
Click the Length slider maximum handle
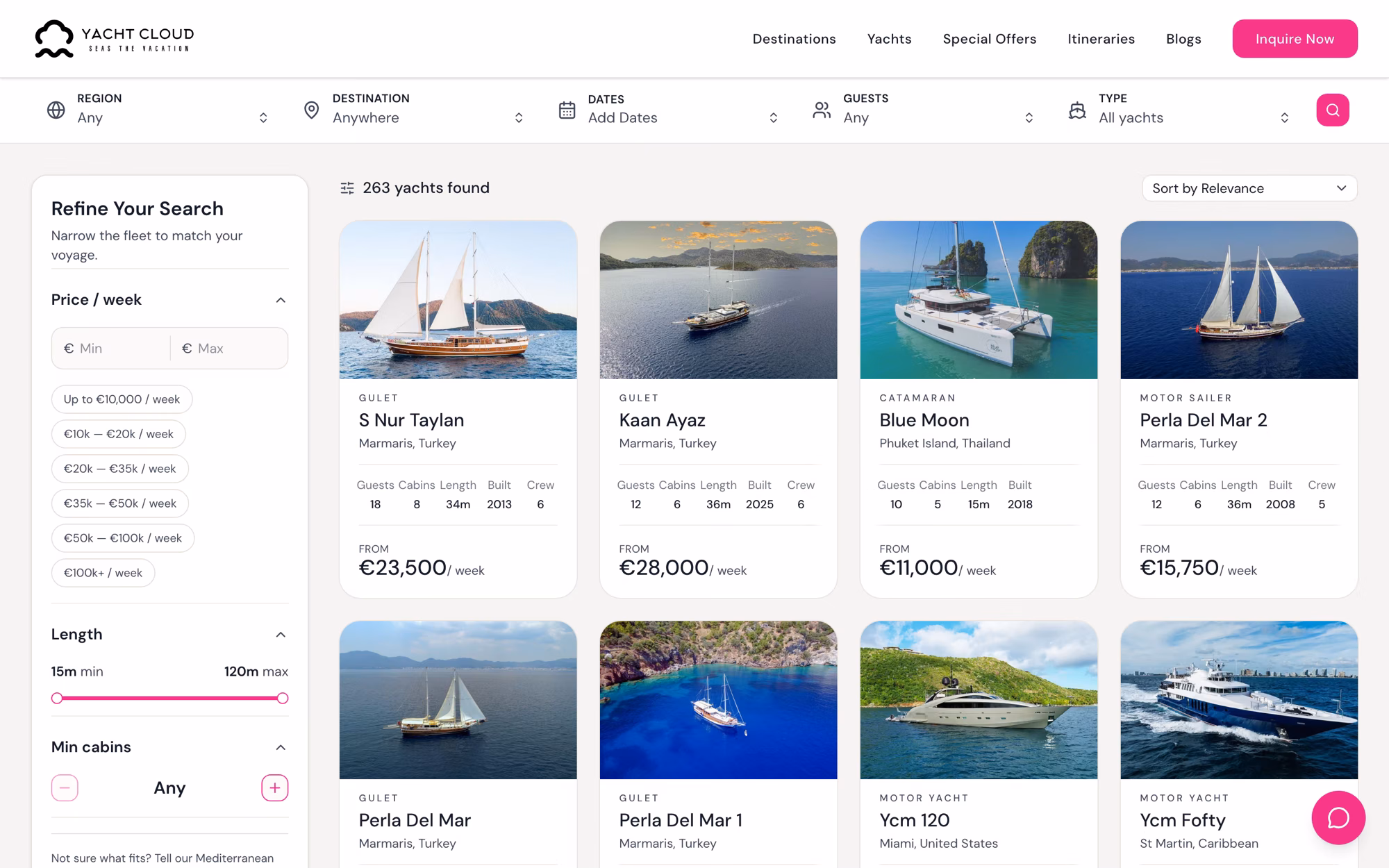pos(283,698)
